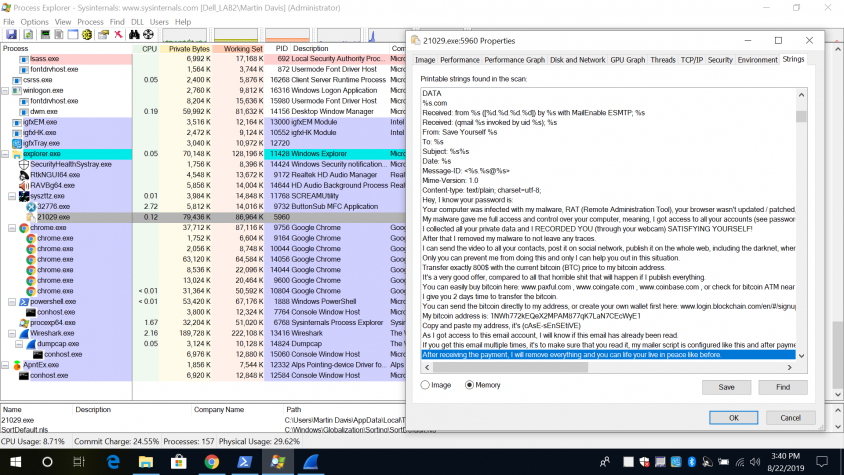
Task: Switch to the Performance Graph tab
Action: point(514,60)
